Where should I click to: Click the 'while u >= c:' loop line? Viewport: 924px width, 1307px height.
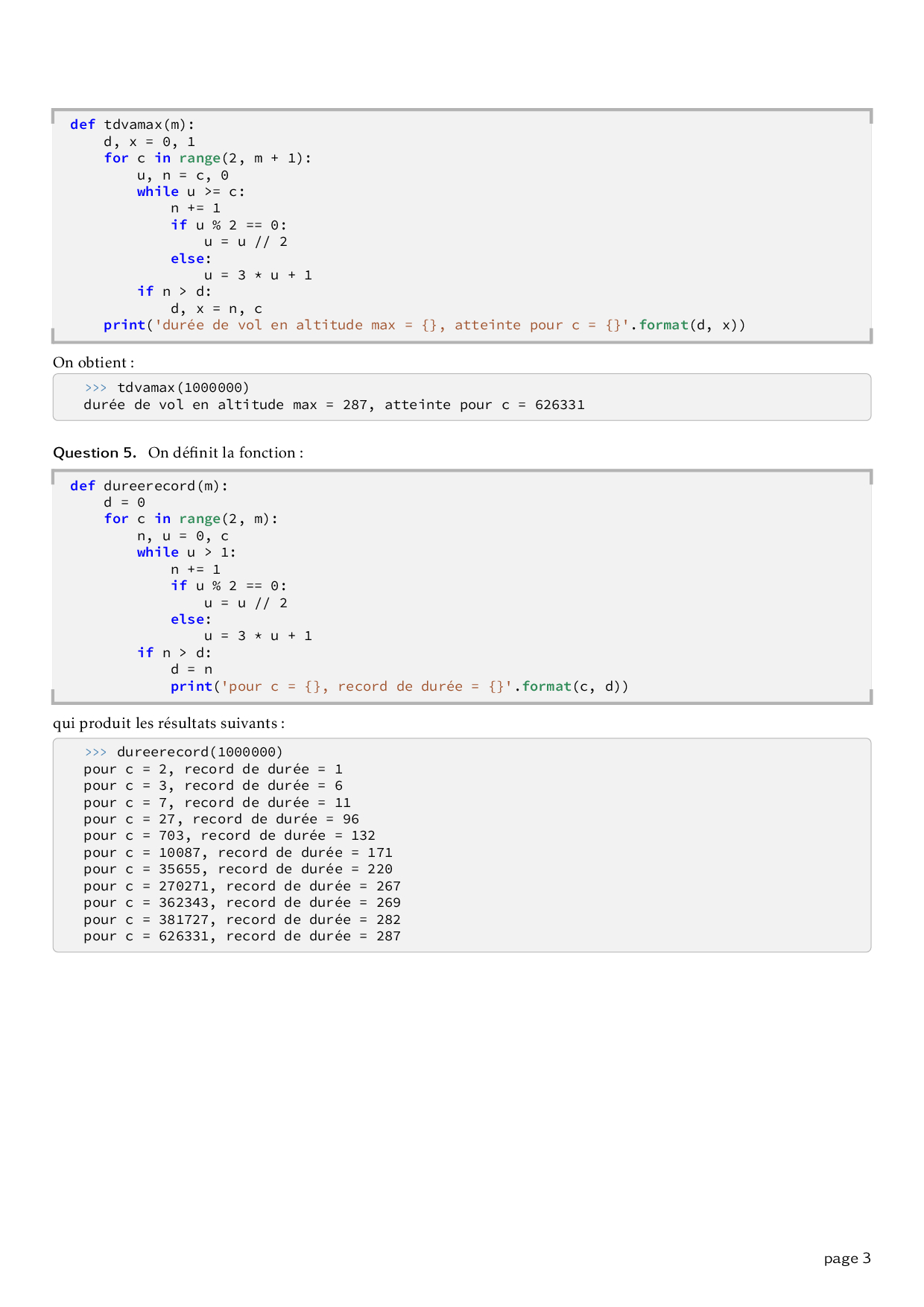(191, 192)
